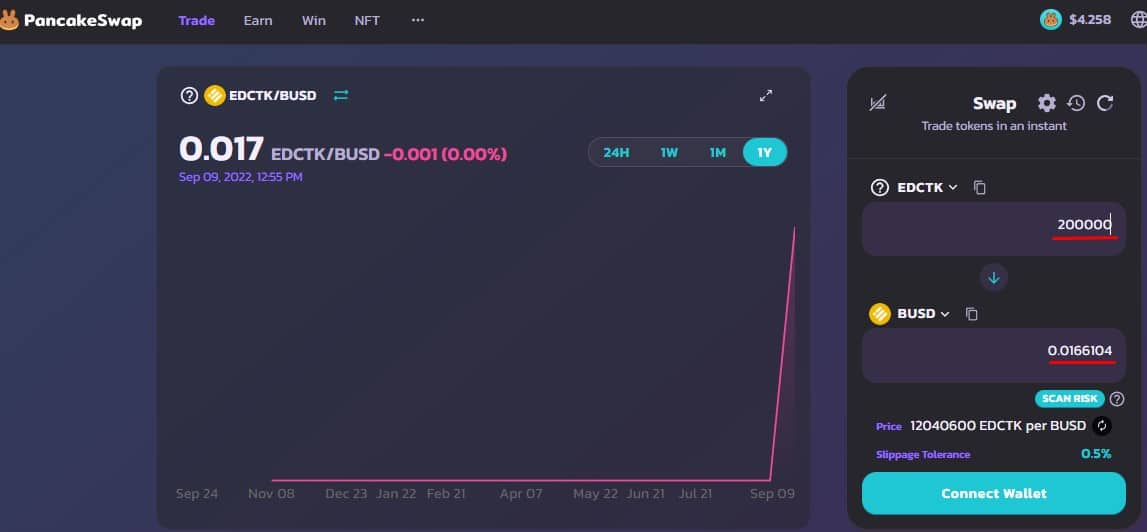Switch the EDCTK/BUSD pair order
This screenshot has width=1147, height=532.
click(x=341, y=95)
